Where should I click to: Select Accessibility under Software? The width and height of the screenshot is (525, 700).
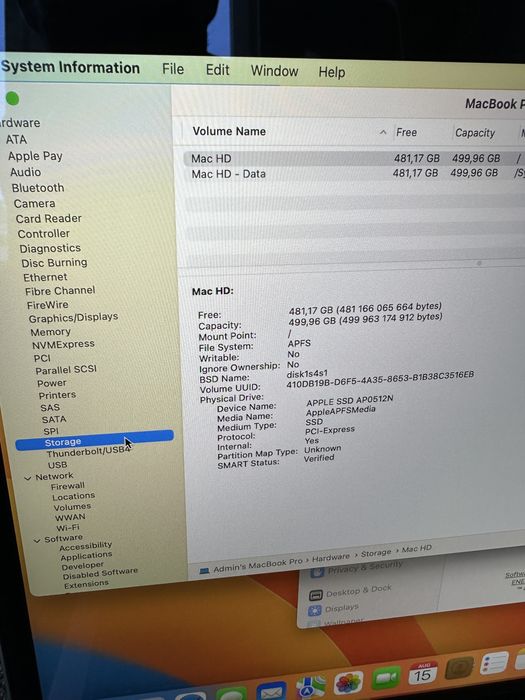coord(85,546)
